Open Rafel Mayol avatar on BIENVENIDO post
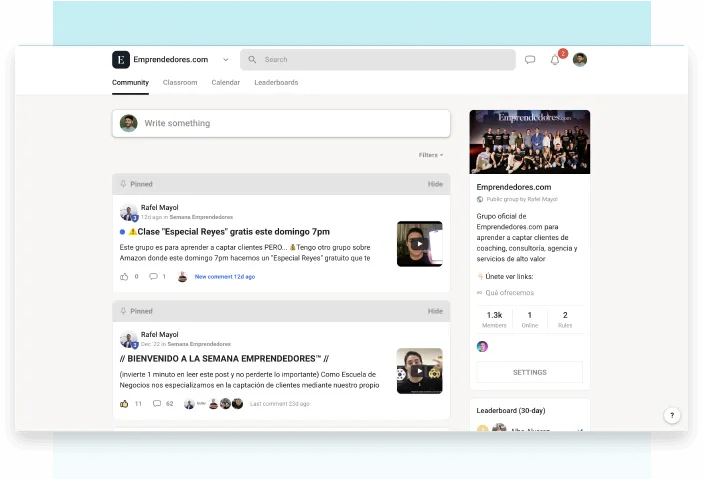The width and height of the screenshot is (704, 479). tap(128, 339)
